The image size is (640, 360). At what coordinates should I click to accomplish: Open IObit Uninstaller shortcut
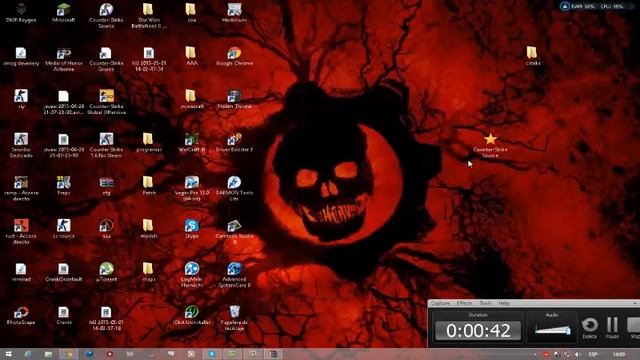pyautogui.click(x=191, y=315)
